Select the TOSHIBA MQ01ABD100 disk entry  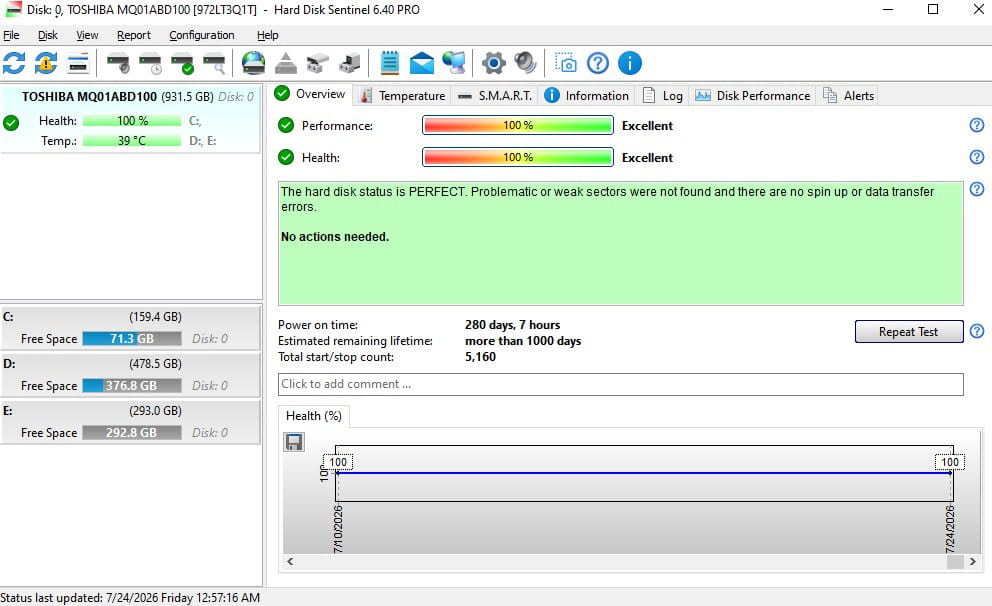[130, 119]
